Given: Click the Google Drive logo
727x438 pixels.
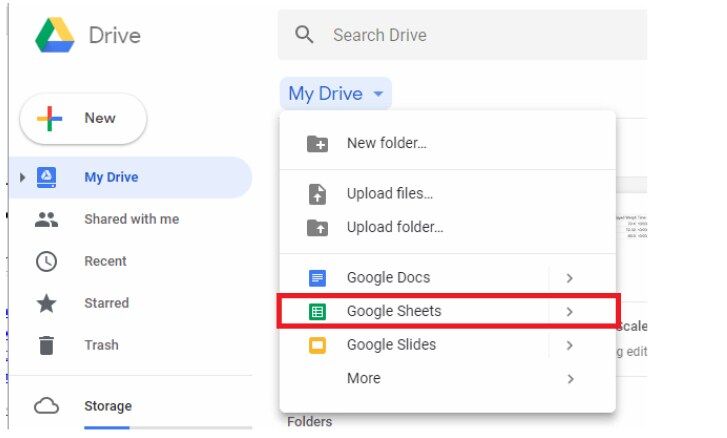Looking at the screenshot, I should click(x=55, y=35).
